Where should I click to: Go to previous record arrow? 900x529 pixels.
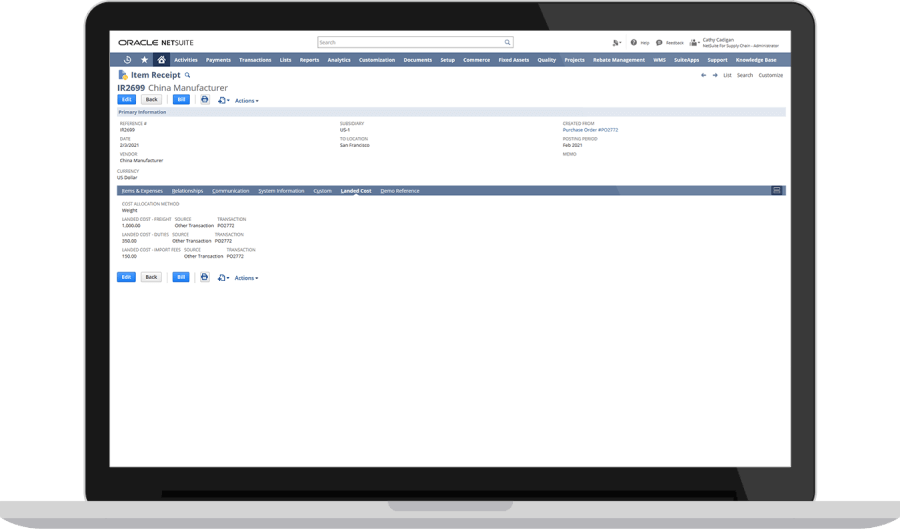[703, 75]
